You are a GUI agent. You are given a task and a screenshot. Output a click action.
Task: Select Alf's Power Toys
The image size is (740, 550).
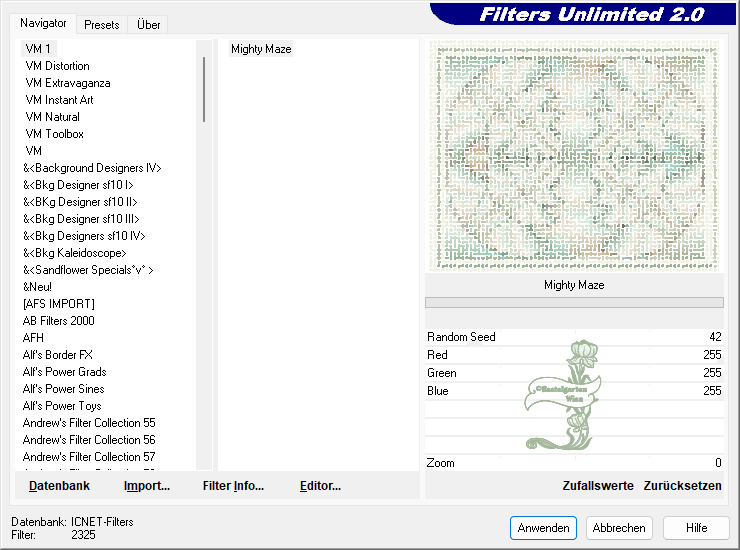coord(62,406)
